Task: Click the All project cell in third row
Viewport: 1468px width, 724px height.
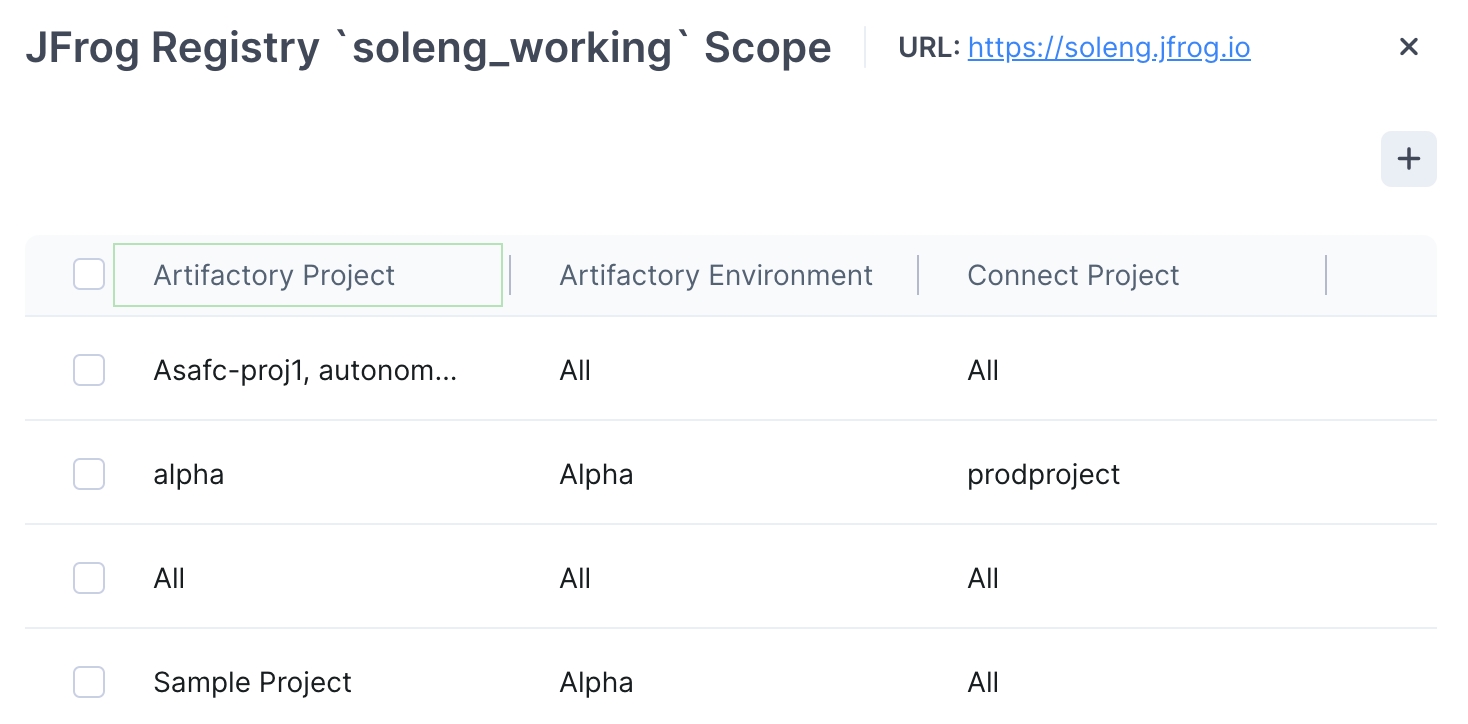Action: [169, 578]
